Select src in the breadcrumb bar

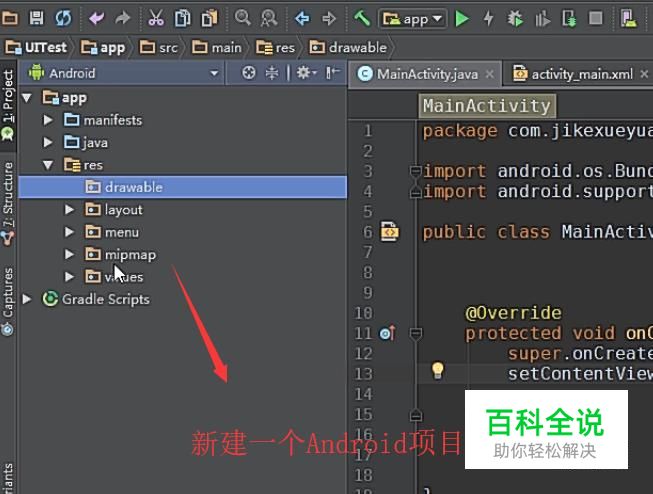click(159, 47)
